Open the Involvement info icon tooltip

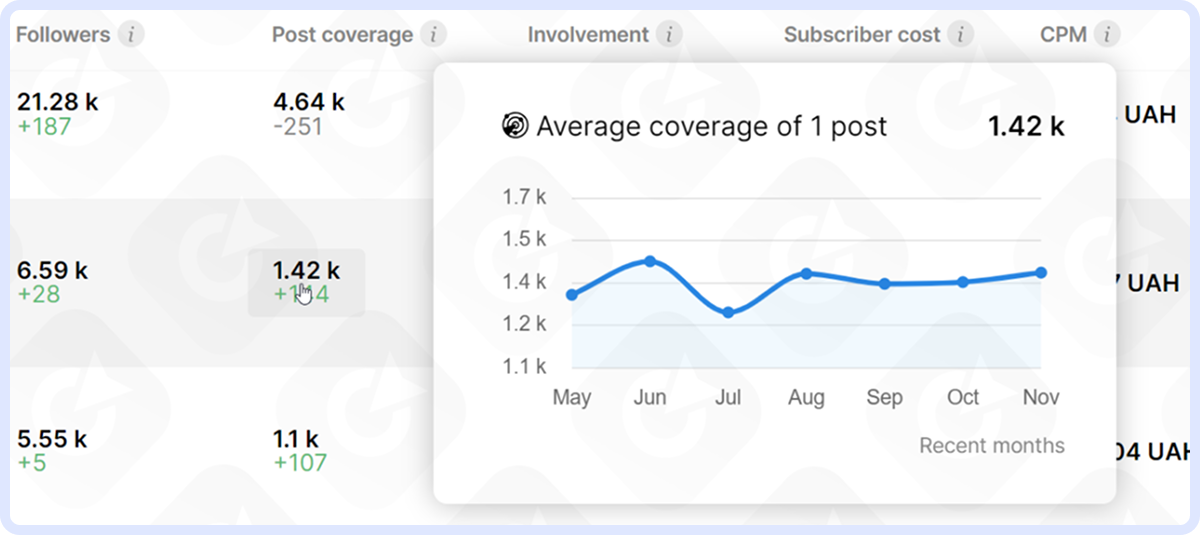click(x=669, y=35)
